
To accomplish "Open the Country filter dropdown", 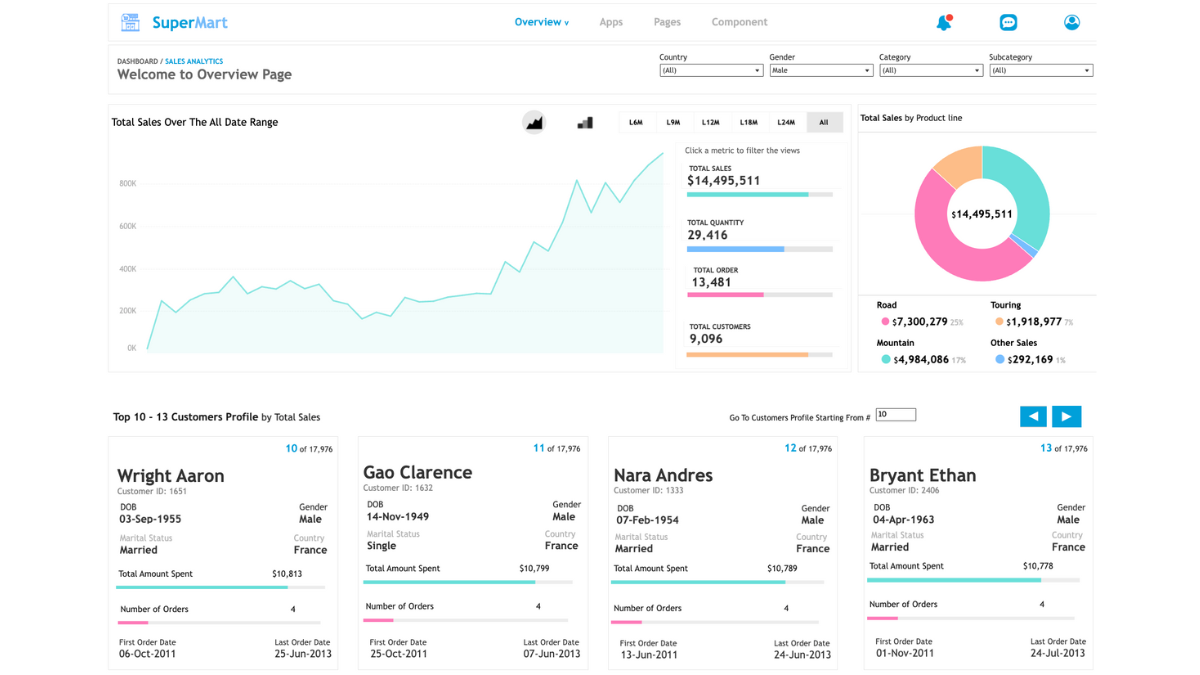I will tap(711, 71).
